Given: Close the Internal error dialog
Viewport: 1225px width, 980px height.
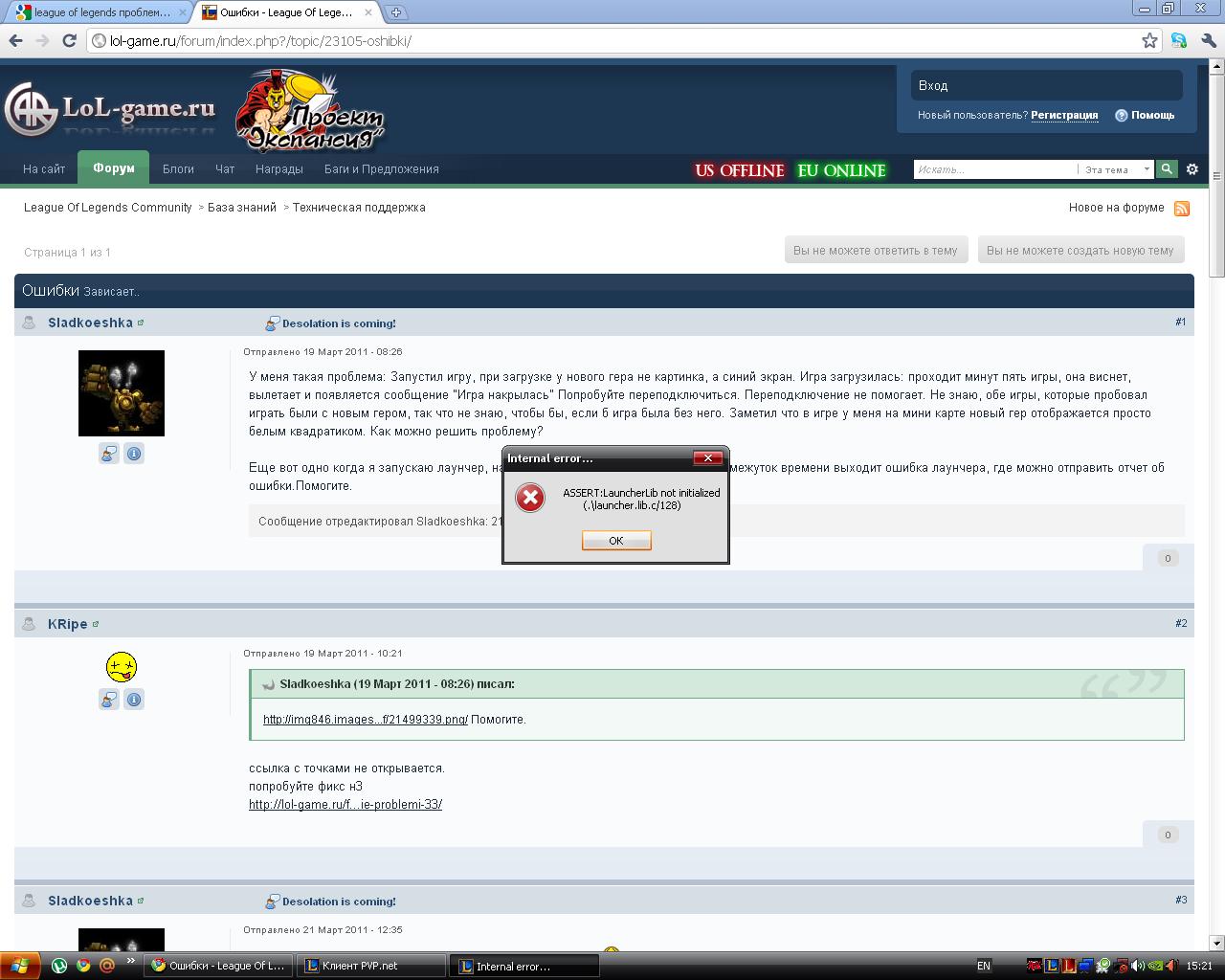Looking at the screenshot, I should tap(708, 458).
